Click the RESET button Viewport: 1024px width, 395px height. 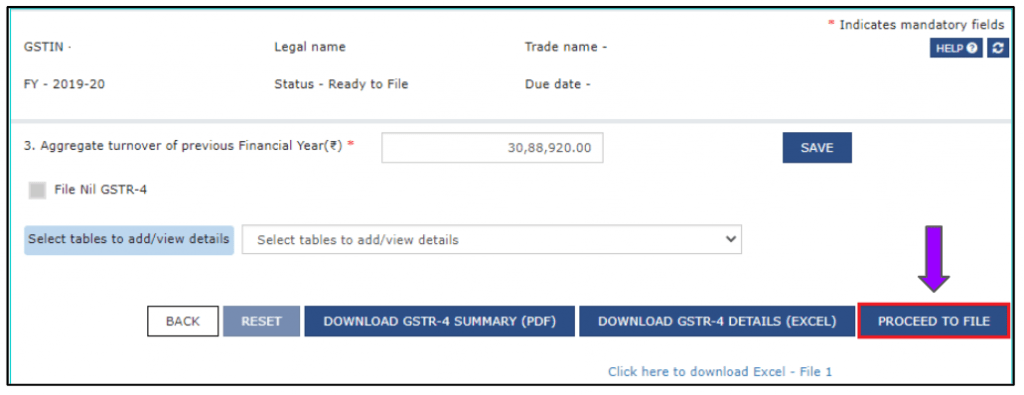[x=261, y=321]
